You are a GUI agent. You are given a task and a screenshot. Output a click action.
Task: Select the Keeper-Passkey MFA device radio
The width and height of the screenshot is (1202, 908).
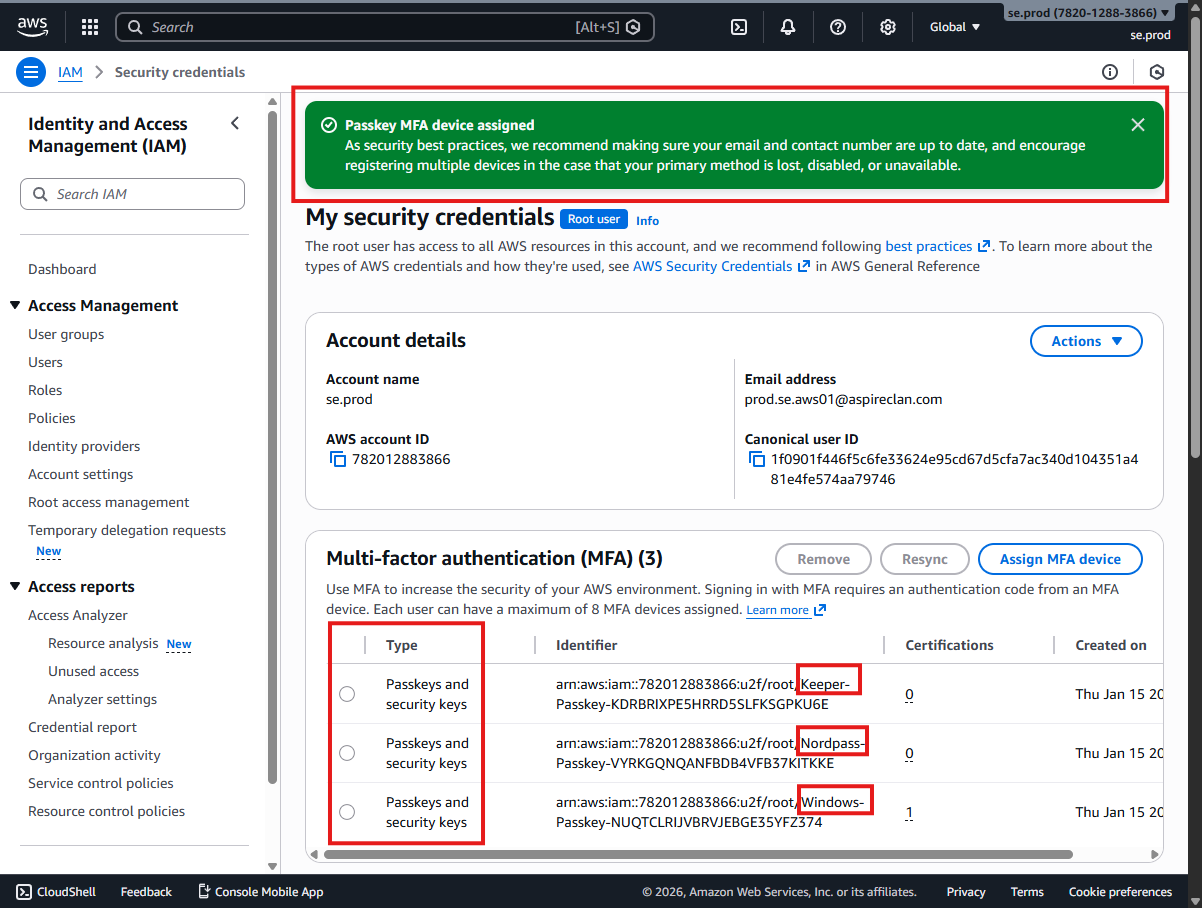347,694
